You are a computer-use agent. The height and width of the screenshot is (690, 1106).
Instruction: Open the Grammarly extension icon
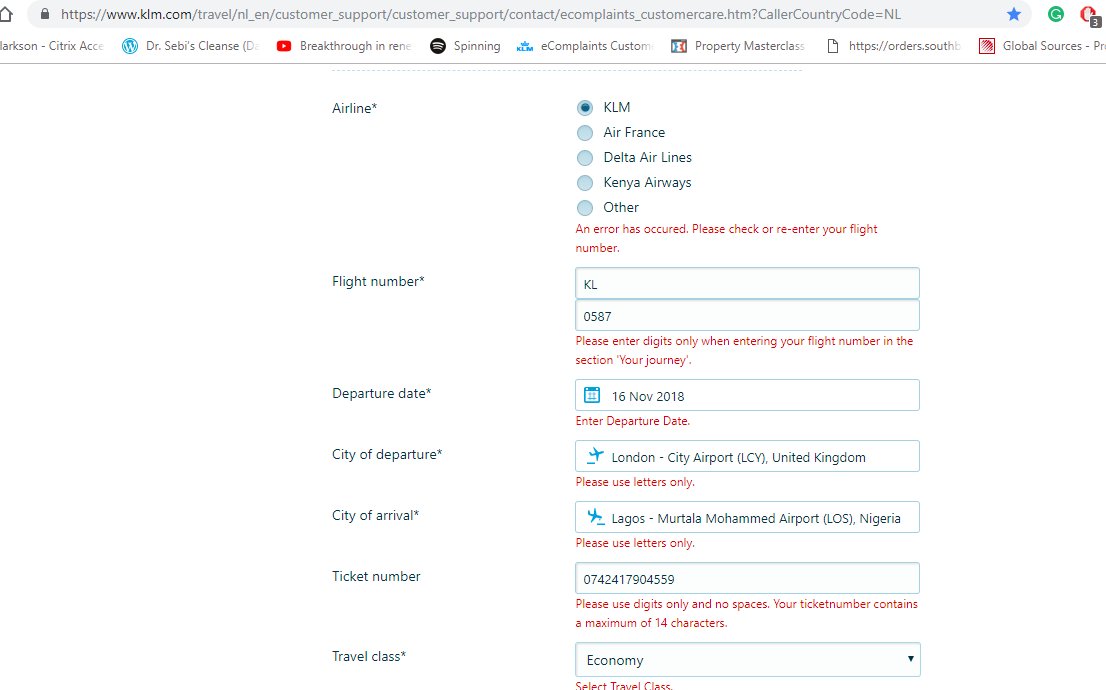(x=1055, y=14)
